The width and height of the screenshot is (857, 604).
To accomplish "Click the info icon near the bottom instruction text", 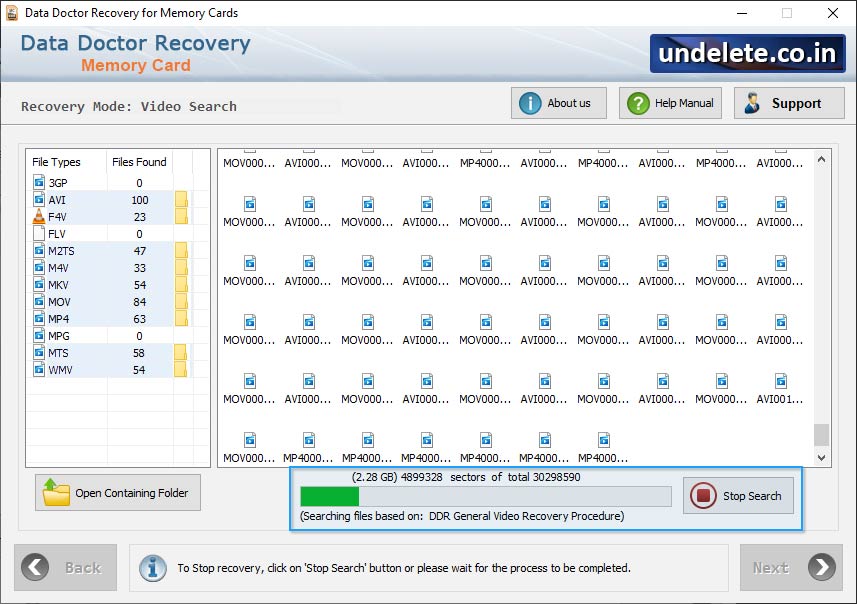I will click(153, 568).
